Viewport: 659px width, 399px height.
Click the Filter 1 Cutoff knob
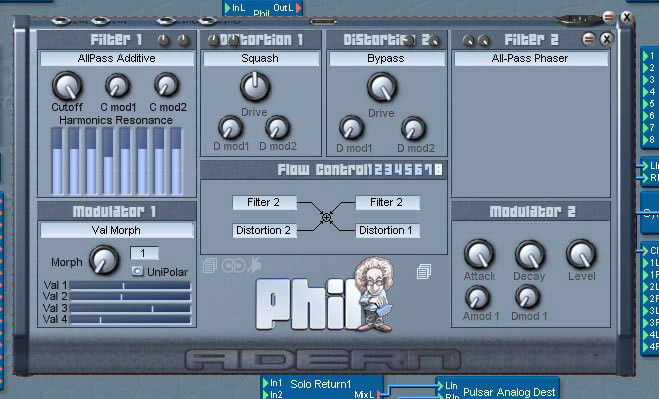tap(67, 86)
